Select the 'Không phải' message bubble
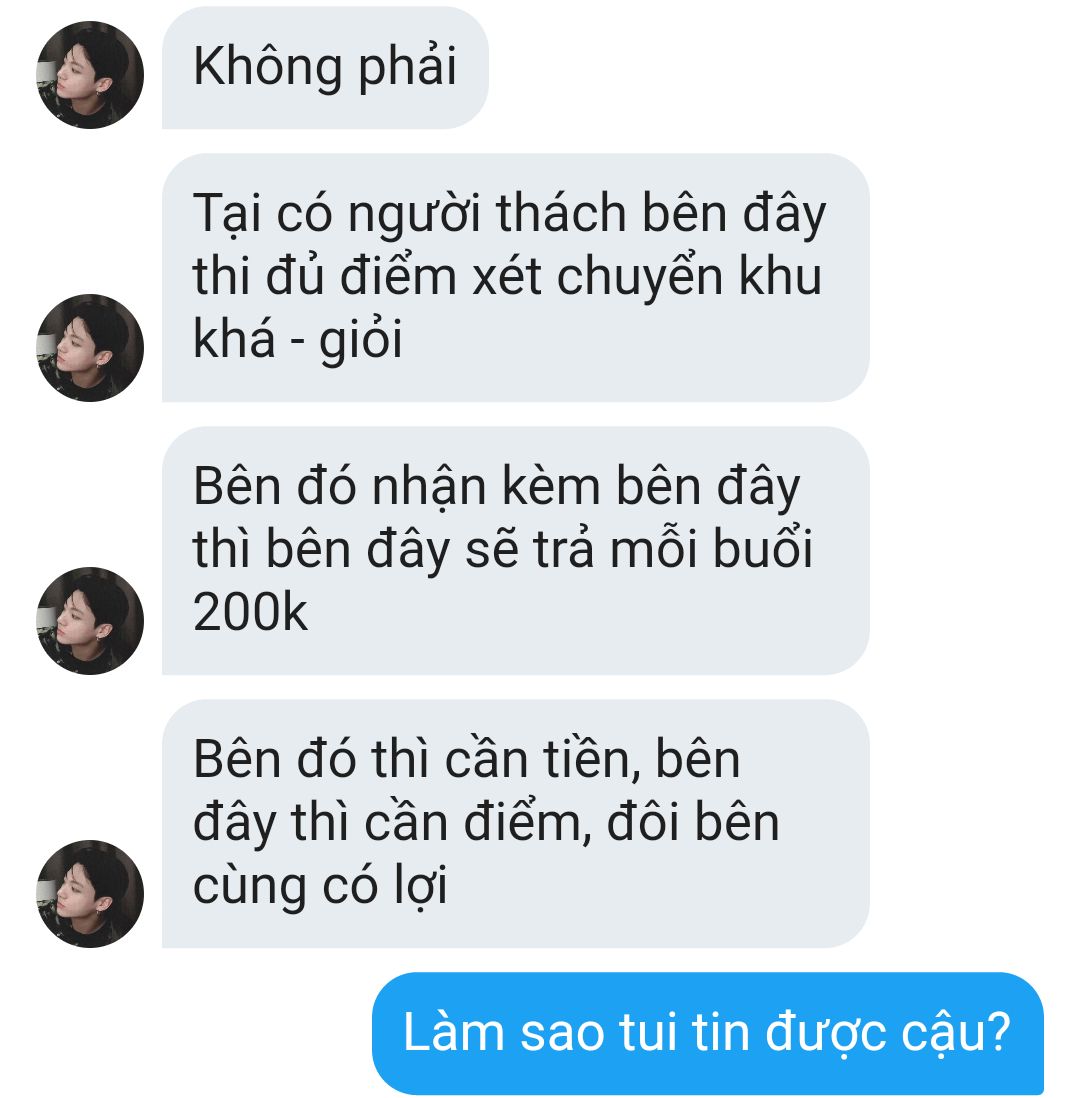The width and height of the screenshot is (1080, 1098). tap(325, 68)
